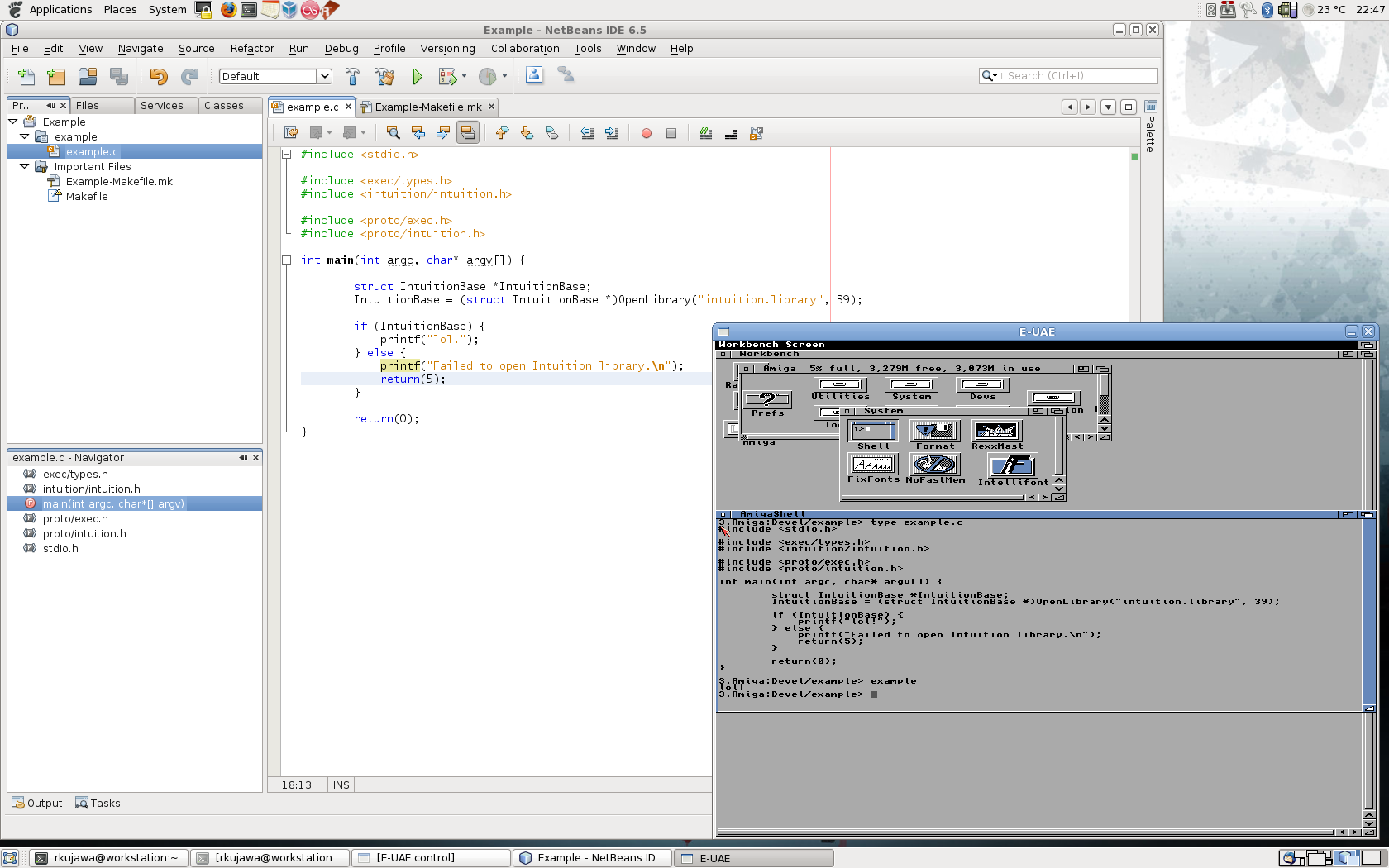Toggle the Highlight Search button
The width and height of the screenshot is (1389, 868).
[x=468, y=133]
